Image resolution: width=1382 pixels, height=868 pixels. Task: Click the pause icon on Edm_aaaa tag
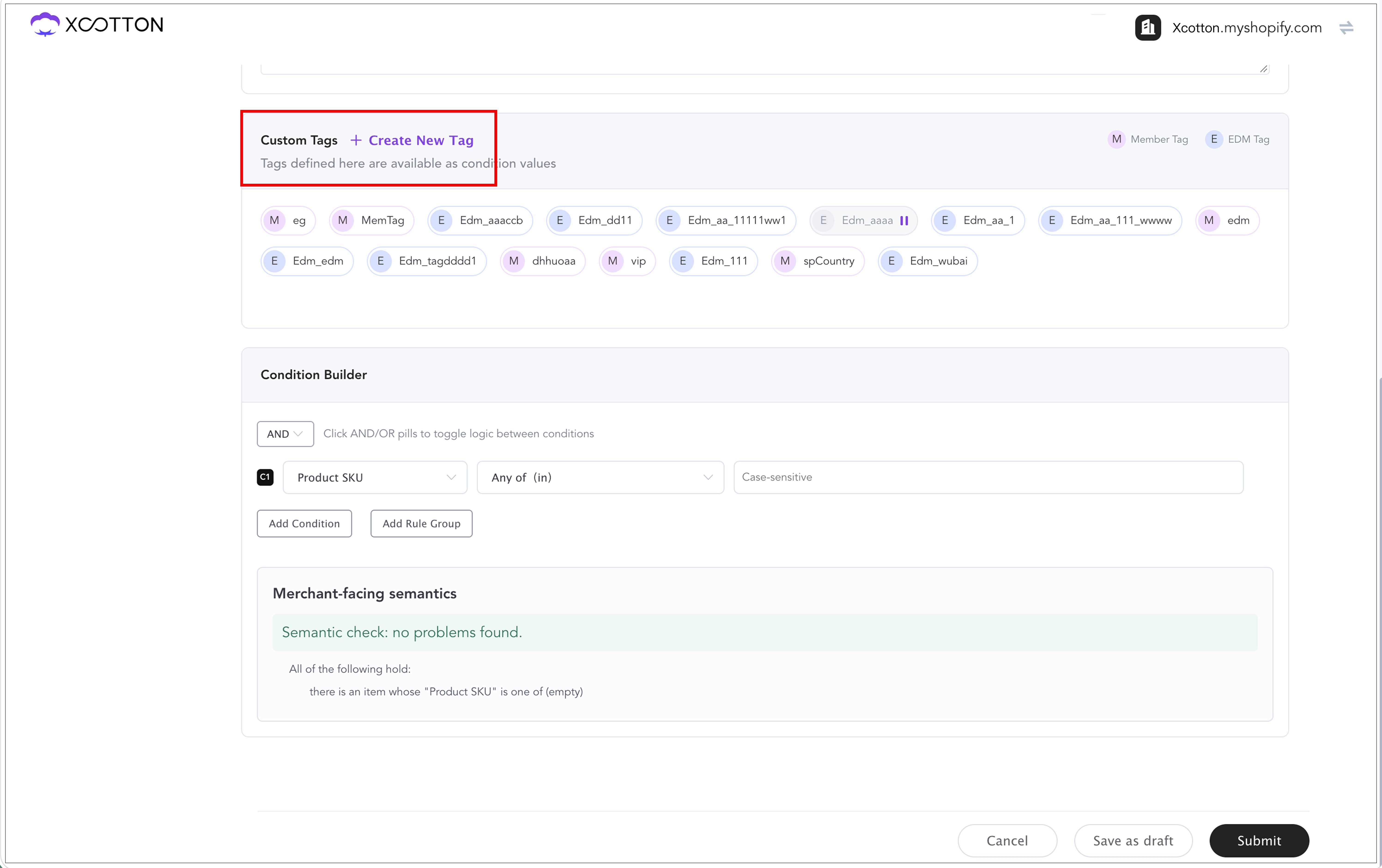pyautogui.click(x=904, y=221)
